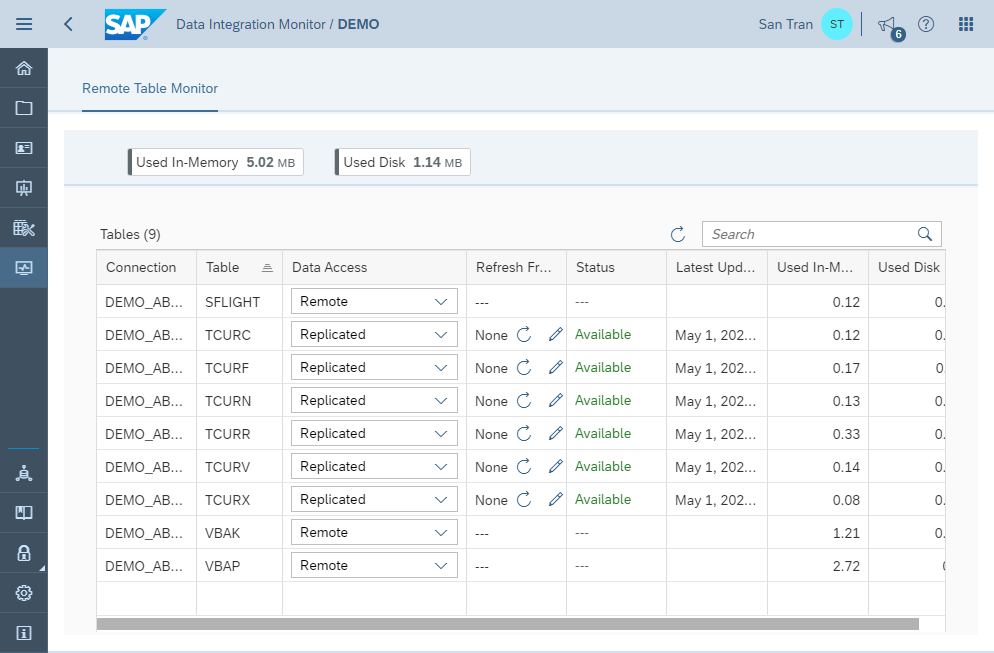This screenshot has width=994, height=653.
Task: Open the help question mark icon
Action: point(925,24)
